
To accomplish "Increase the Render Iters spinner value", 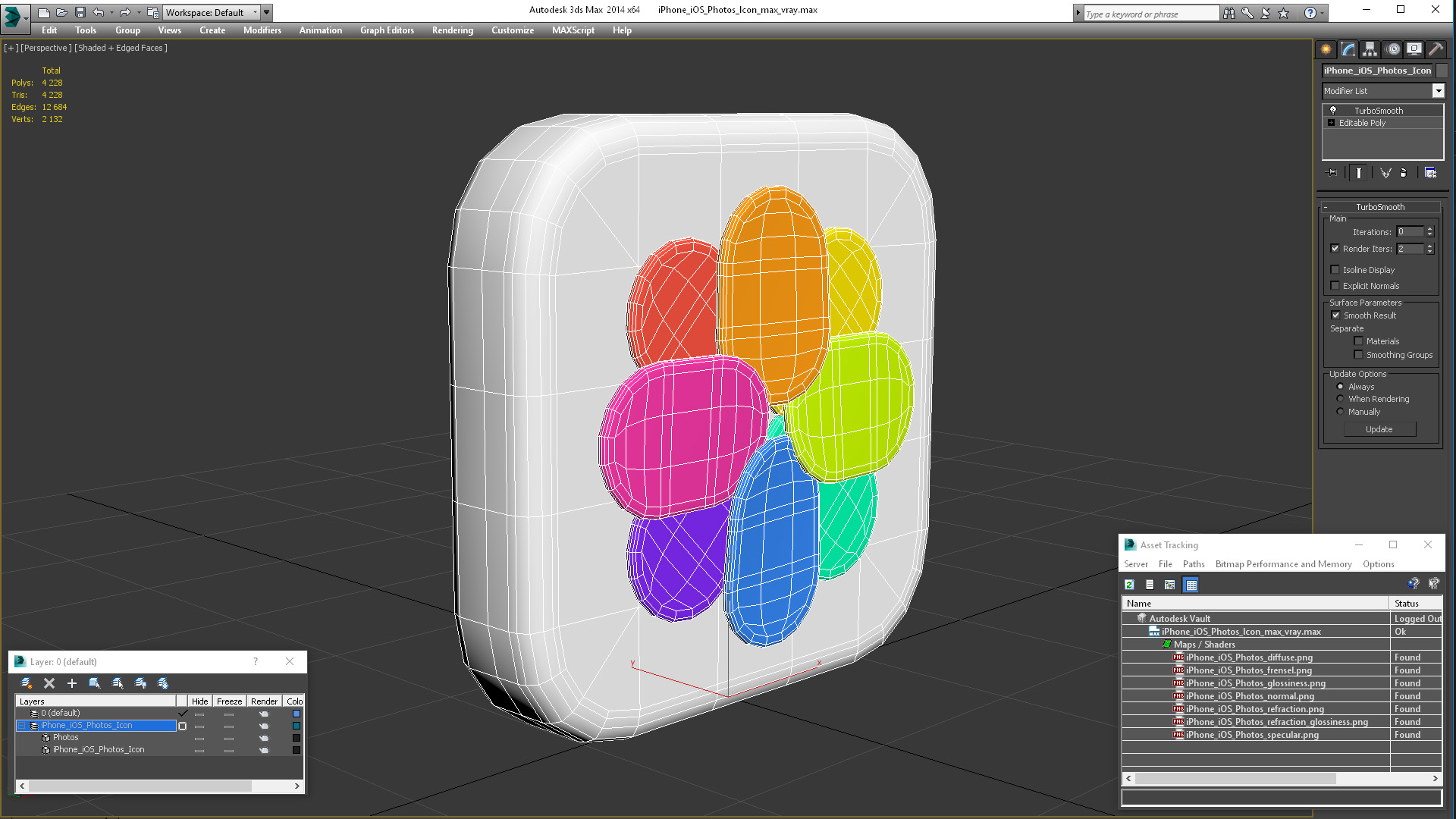I will pyautogui.click(x=1429, y=246).
